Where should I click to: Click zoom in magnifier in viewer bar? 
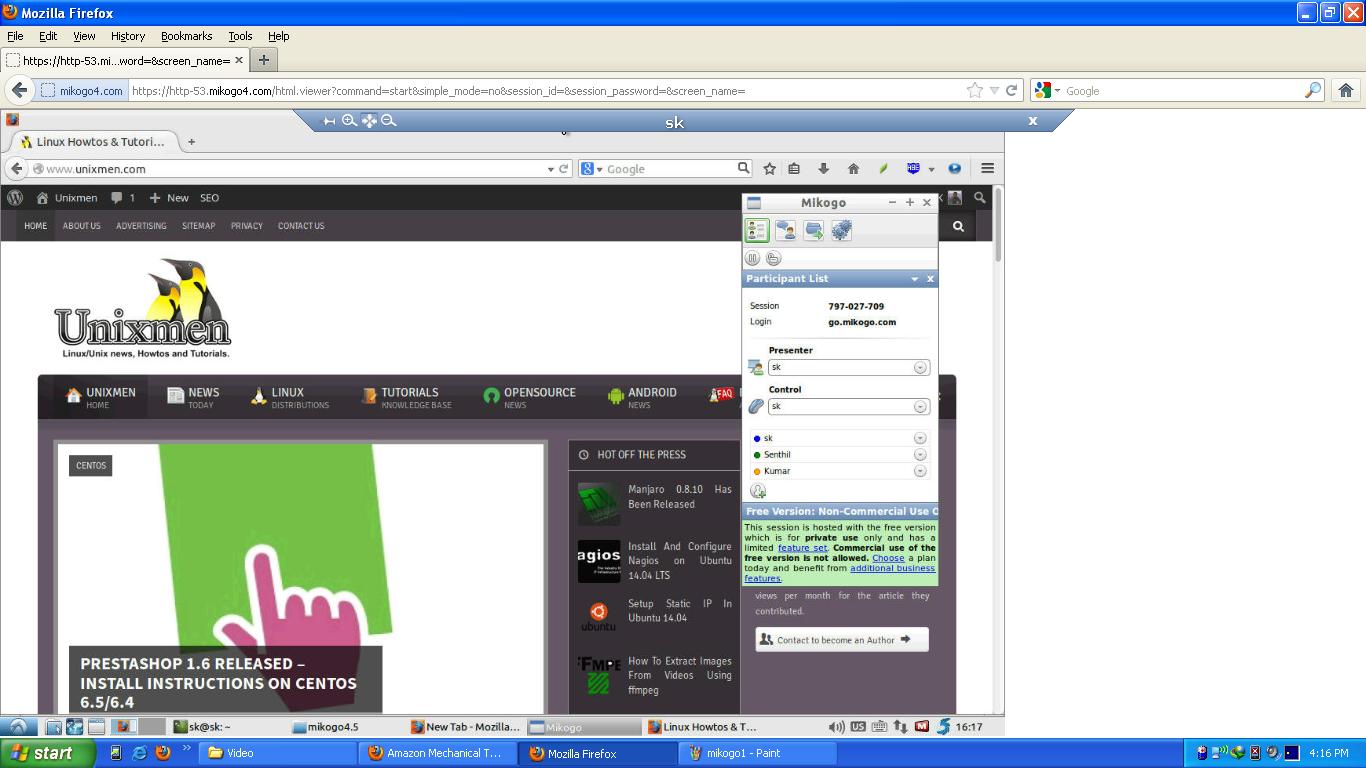click(349, 120)
